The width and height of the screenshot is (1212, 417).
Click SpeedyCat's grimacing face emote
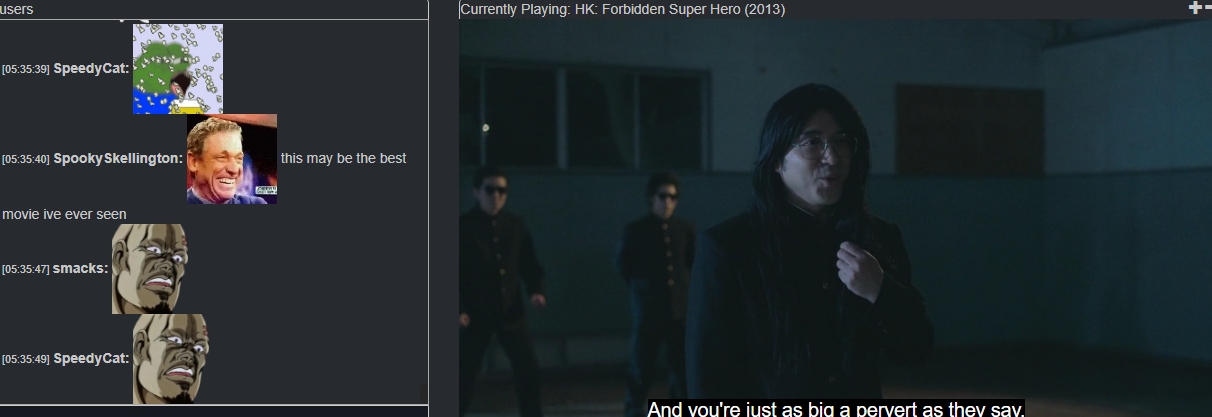point(171,359)
